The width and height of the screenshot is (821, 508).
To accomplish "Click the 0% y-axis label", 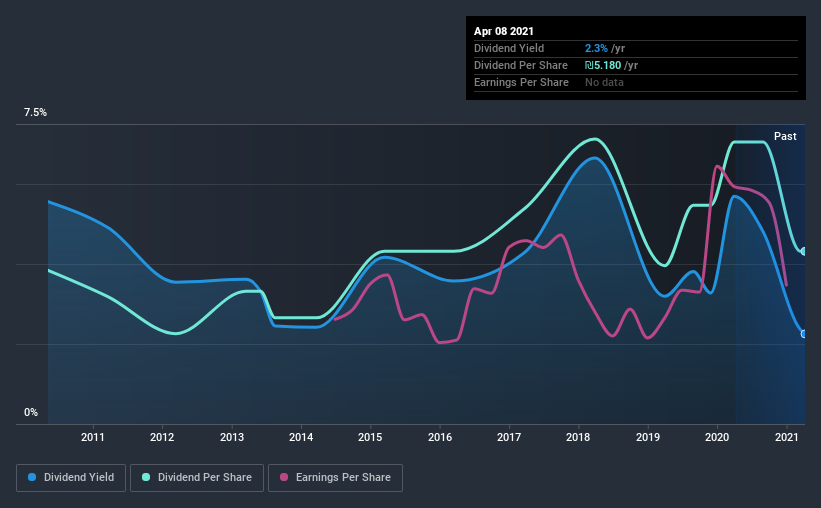I will (31, 413).
